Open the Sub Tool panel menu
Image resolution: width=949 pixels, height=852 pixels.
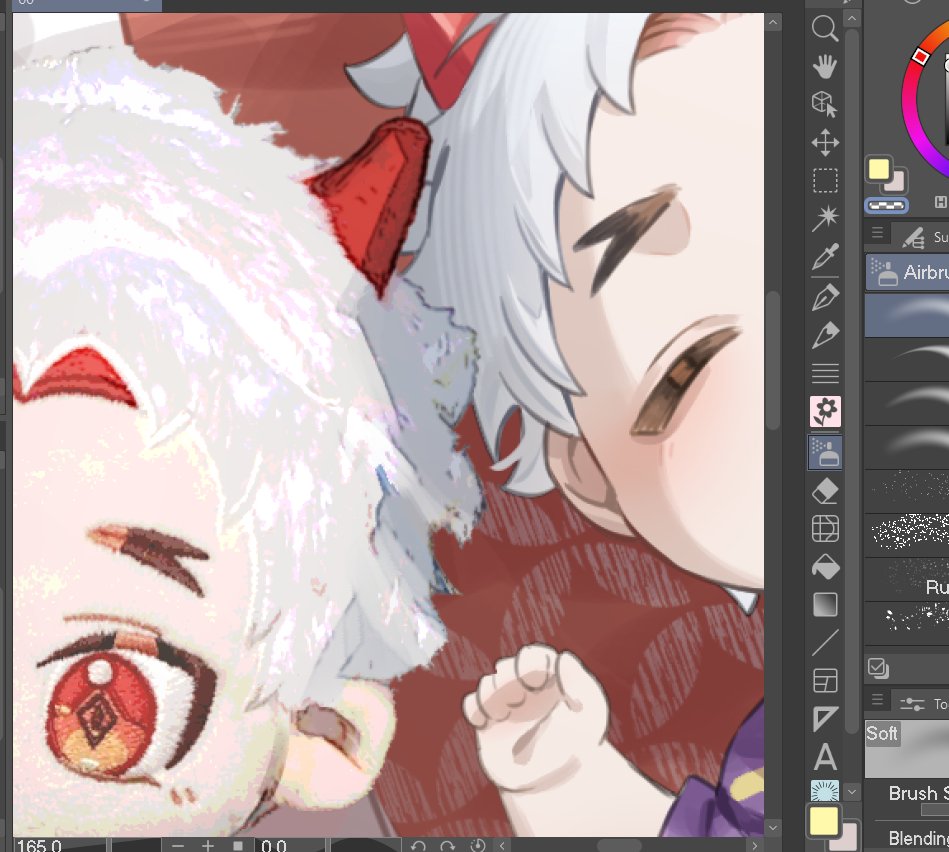click(877, 233)
